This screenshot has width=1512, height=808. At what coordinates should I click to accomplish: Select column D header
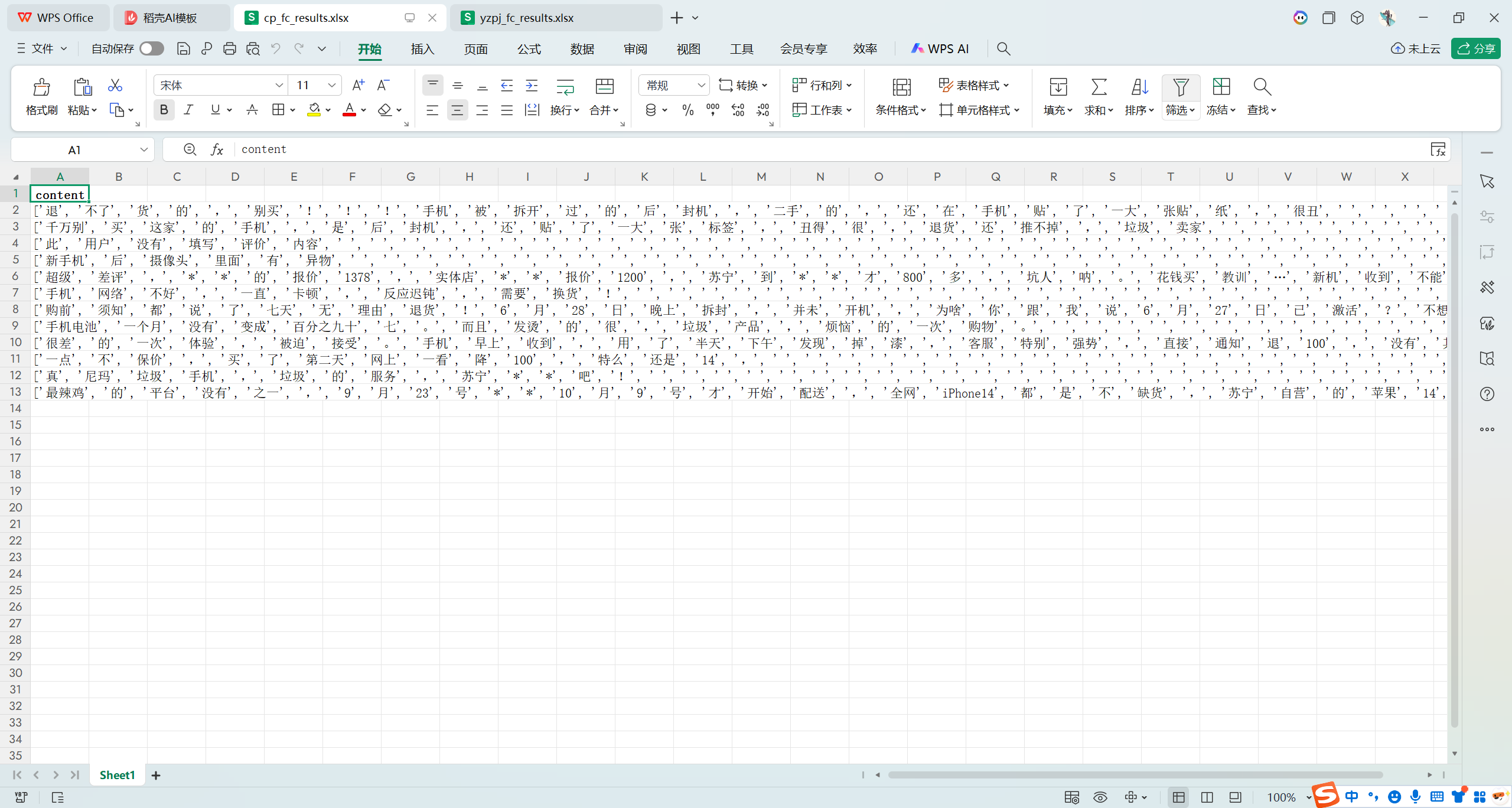click(x=235, y=177)
